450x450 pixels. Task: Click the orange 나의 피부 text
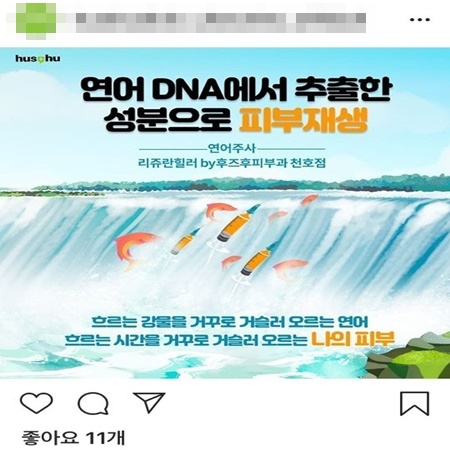click(353, 339)
